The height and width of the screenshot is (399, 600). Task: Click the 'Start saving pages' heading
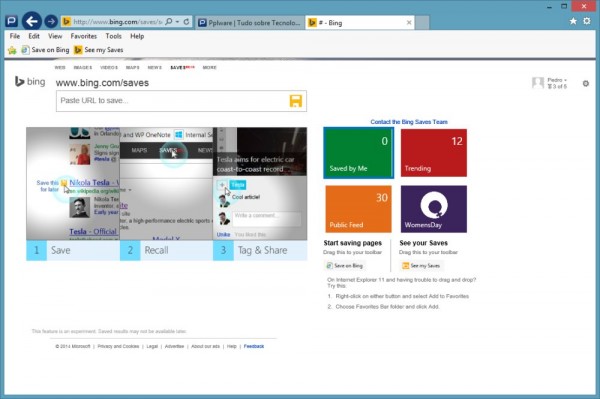click(352, 243)
